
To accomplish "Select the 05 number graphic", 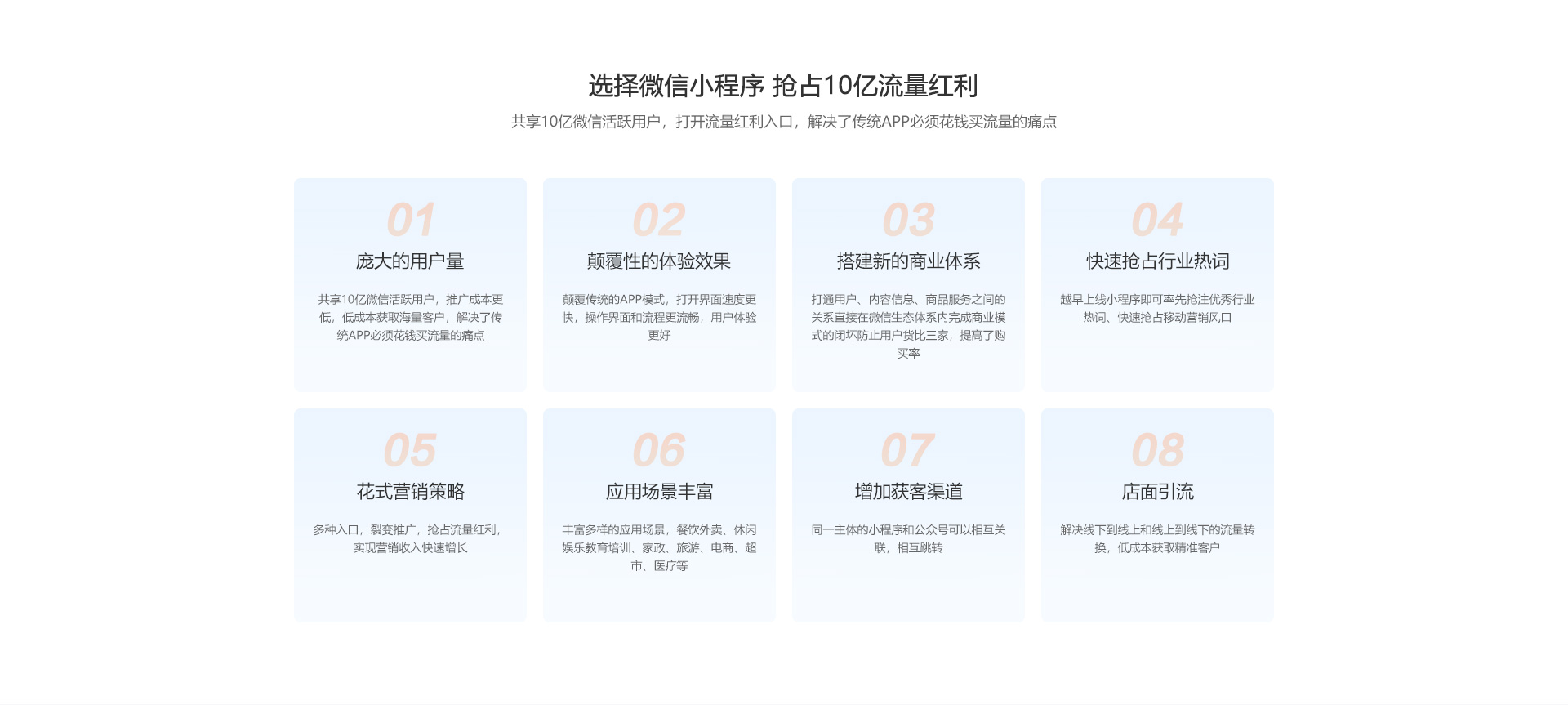I will coord(410,450).
